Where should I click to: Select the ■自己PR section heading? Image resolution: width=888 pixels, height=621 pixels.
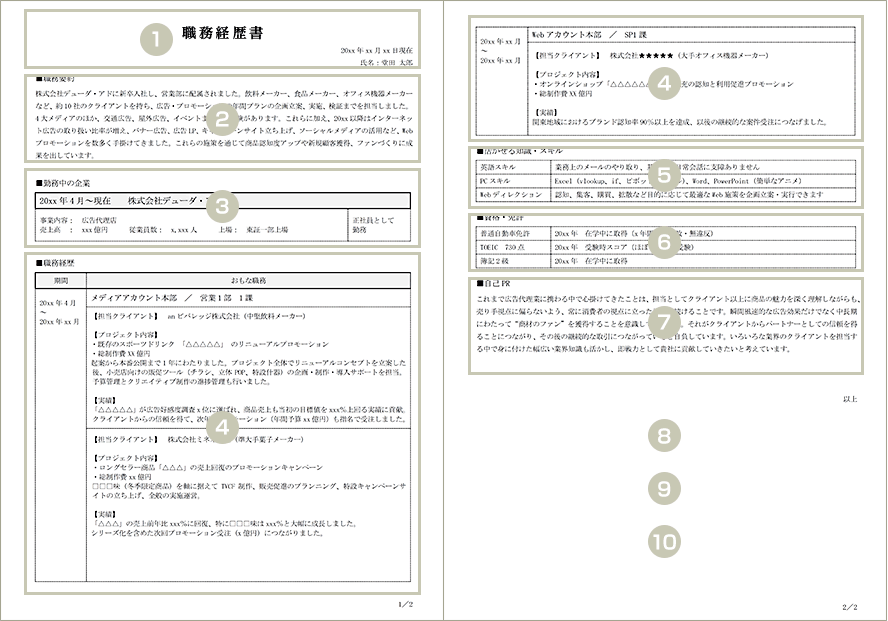tap(493, 283)
